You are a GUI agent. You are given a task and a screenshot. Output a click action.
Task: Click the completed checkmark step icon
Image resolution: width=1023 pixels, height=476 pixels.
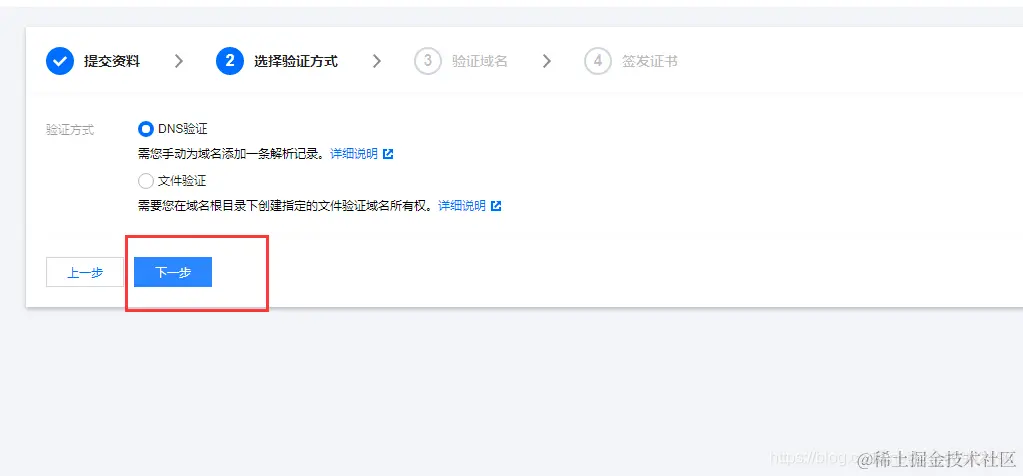coord(59,61)
